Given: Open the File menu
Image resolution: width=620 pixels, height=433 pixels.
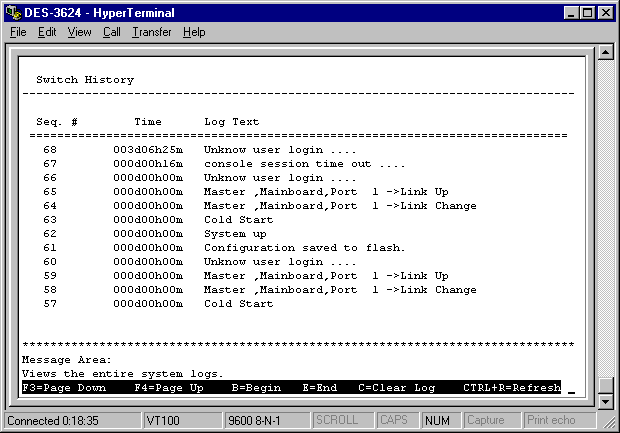Looking at the screenshot, I should pos(18,32).
